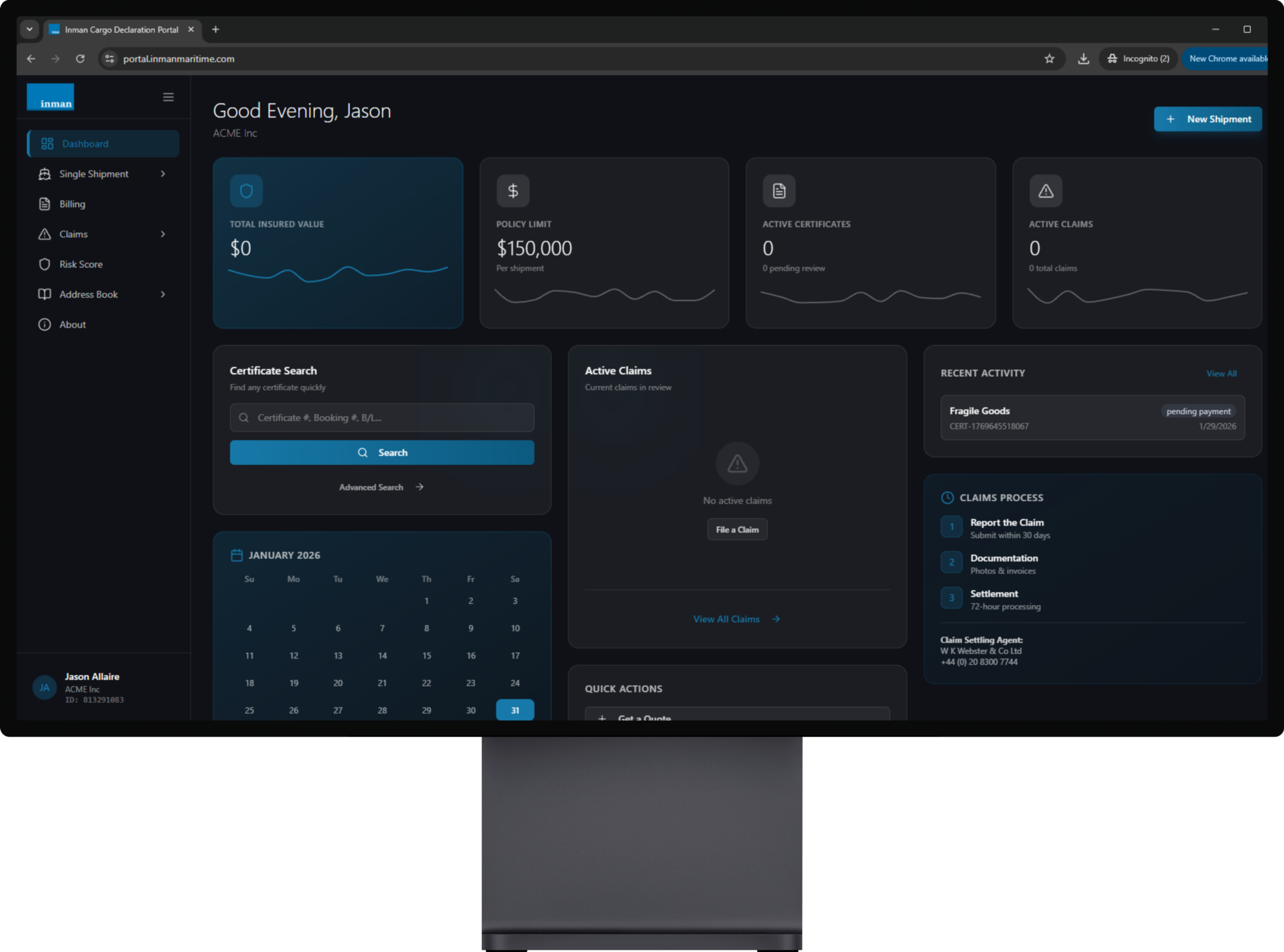Expand the Single Shipment submenu chevron
The image size is (1284, 952).
pos(163,174)
